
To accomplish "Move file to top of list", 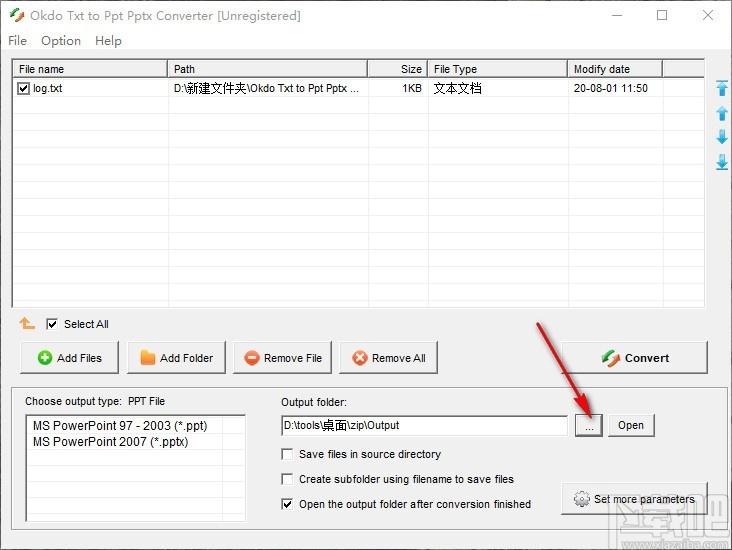I will pyautogui.click(x=722, y=88).
